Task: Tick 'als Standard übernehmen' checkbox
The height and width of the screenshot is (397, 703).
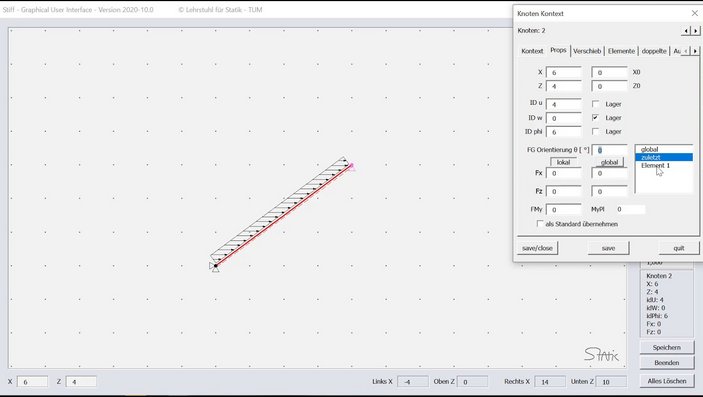Action: 540,223
